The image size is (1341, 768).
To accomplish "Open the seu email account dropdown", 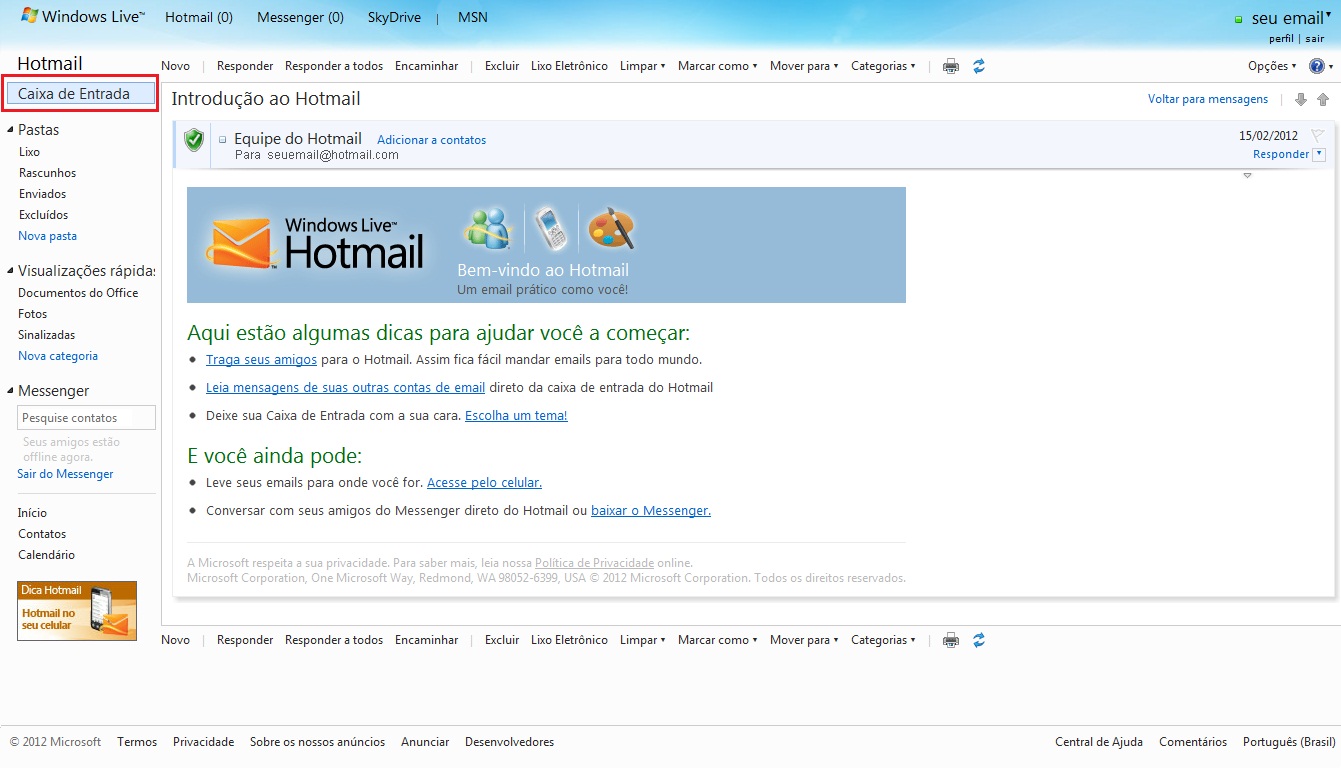I will coord(1291,18).
